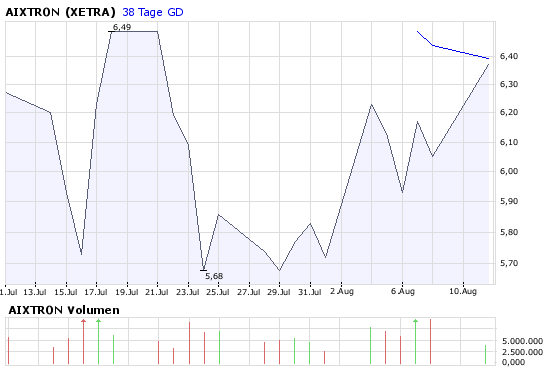
Task: Click the 6,40 price axis label
Action: click(509, 56)
